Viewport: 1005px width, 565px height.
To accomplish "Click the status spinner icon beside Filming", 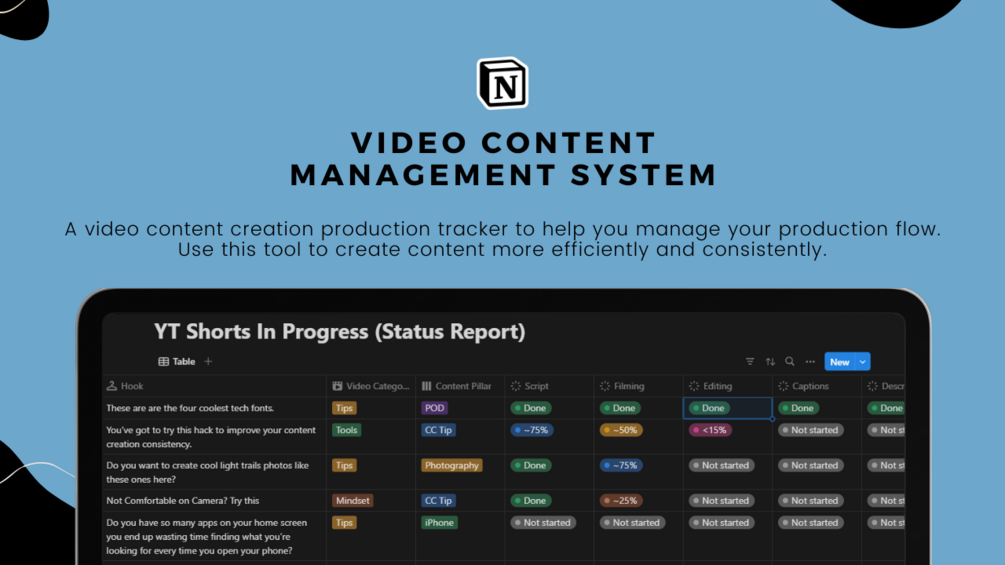I will pyautogui.click(x=604, y=386).
